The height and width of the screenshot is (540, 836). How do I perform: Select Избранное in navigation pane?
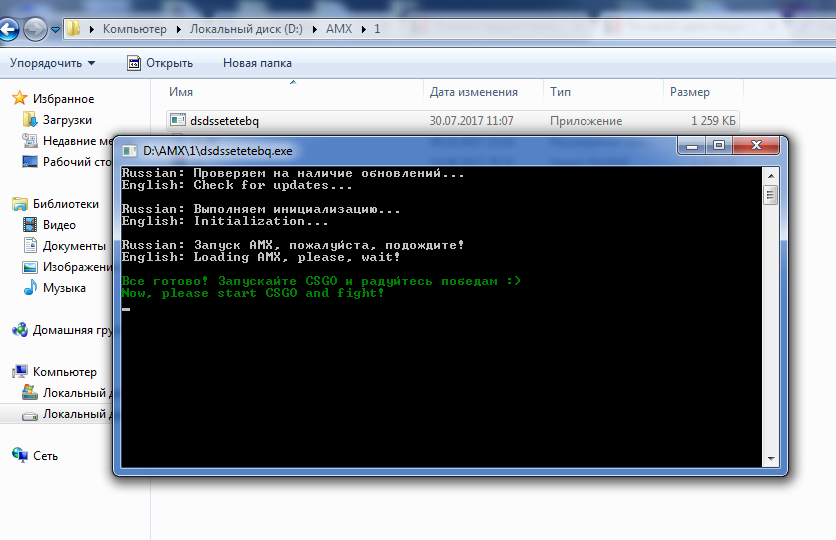click(x=63, y=99)
